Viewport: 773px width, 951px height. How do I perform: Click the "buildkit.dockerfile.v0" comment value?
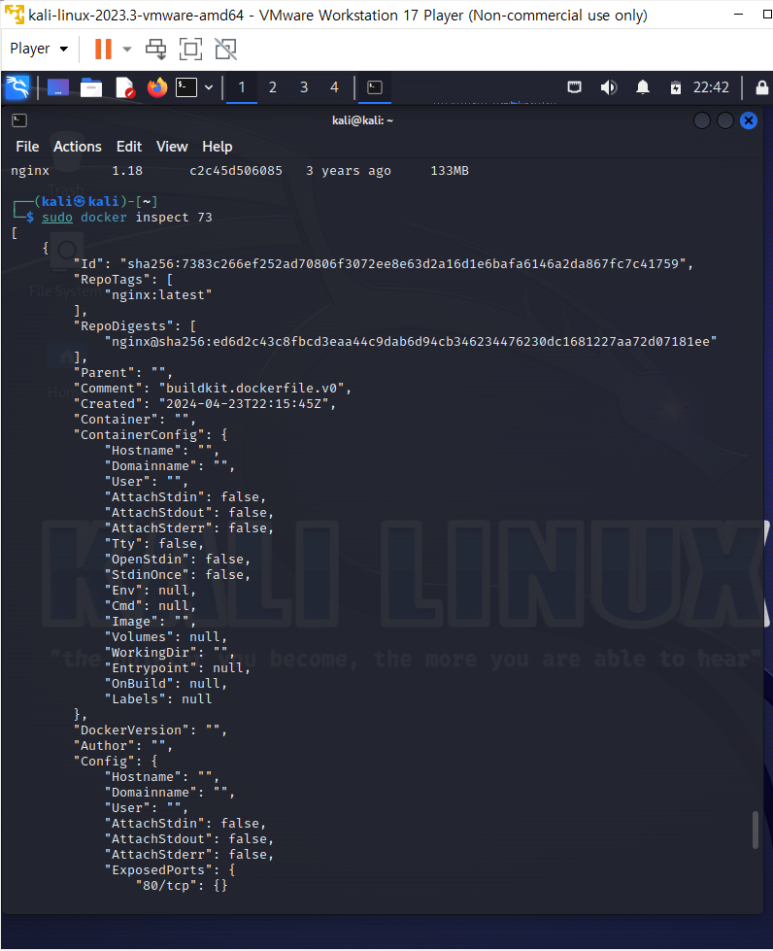point(252,388)
